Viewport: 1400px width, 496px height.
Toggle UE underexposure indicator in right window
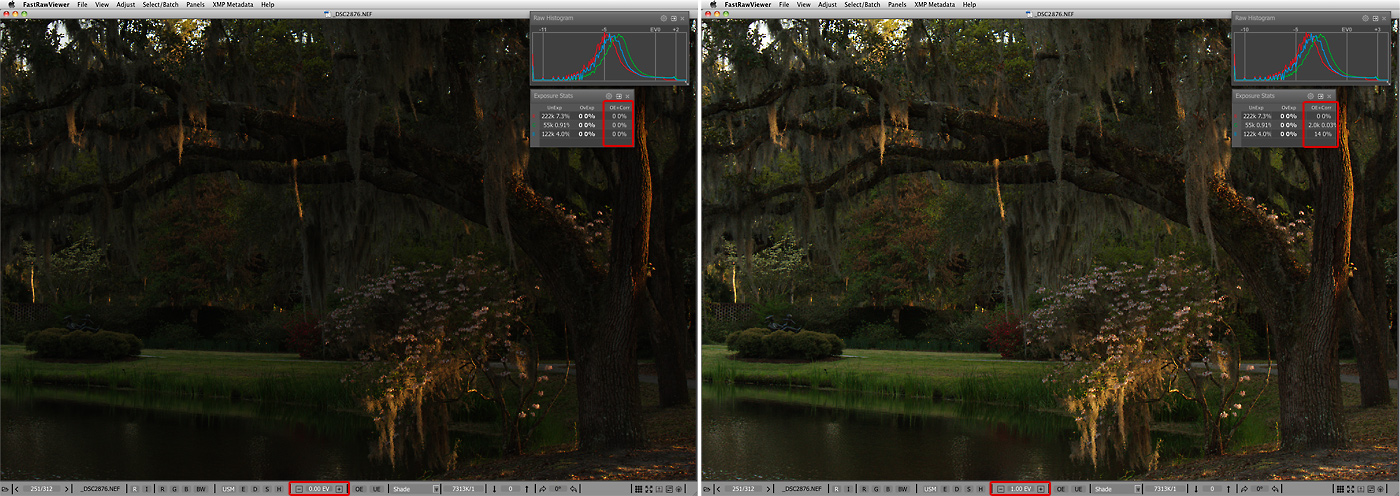click(x=1077, y=489)
